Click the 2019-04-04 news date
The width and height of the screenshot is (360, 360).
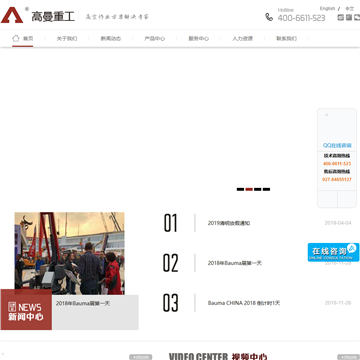coord(338,223)
